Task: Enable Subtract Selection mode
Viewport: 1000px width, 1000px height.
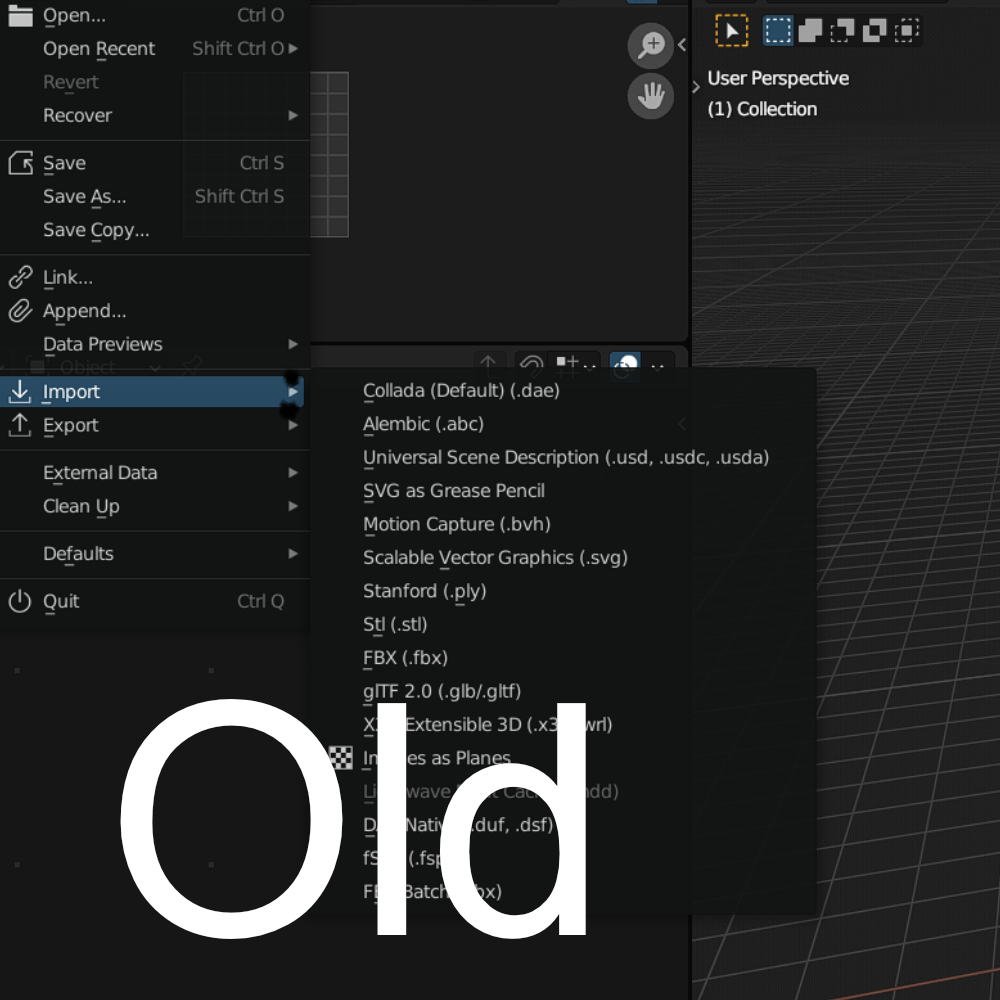Action: 842,30
